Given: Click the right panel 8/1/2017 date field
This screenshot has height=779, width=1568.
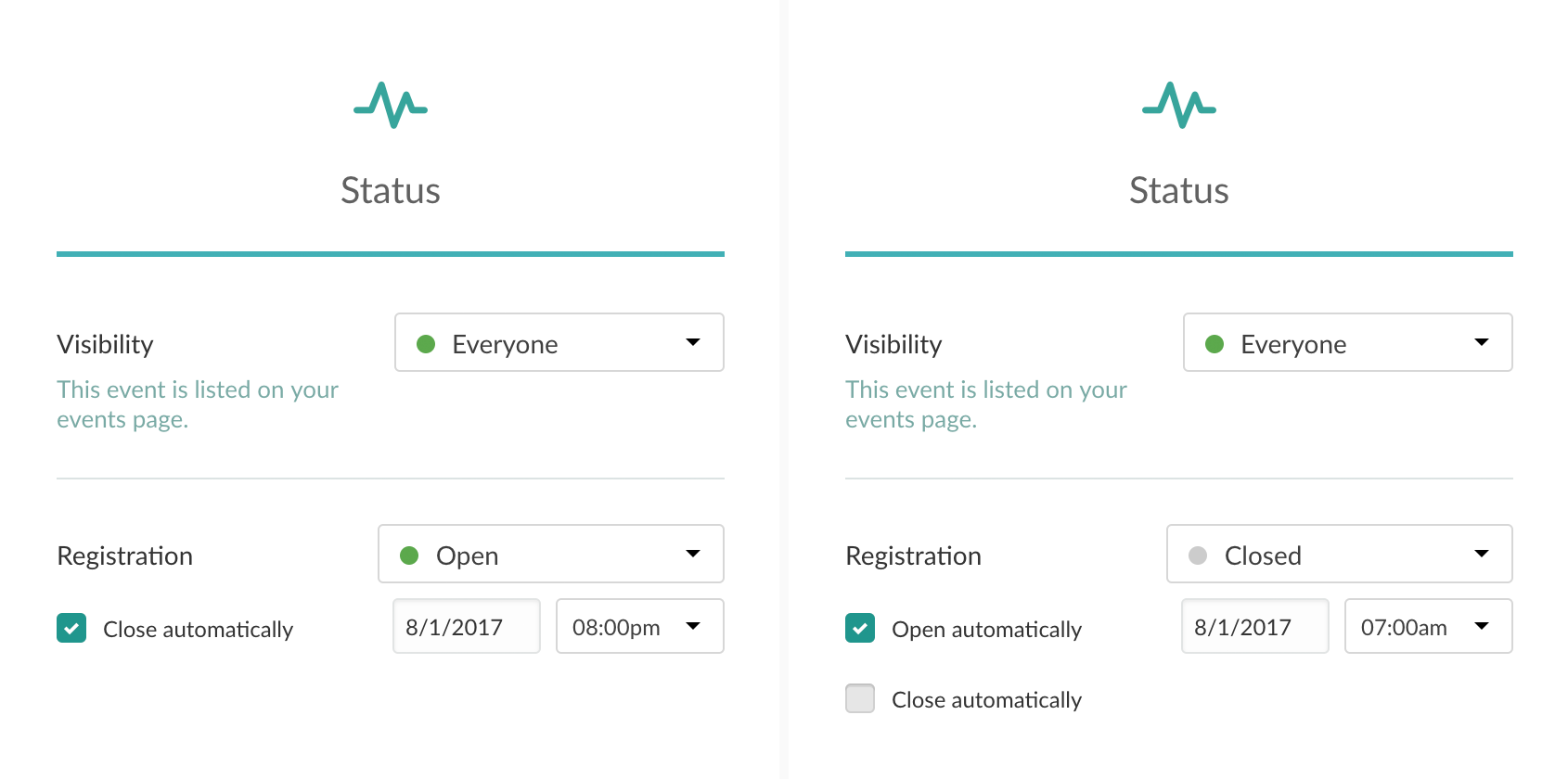Looking at the screenshot, I should (x=1254, y=627).
